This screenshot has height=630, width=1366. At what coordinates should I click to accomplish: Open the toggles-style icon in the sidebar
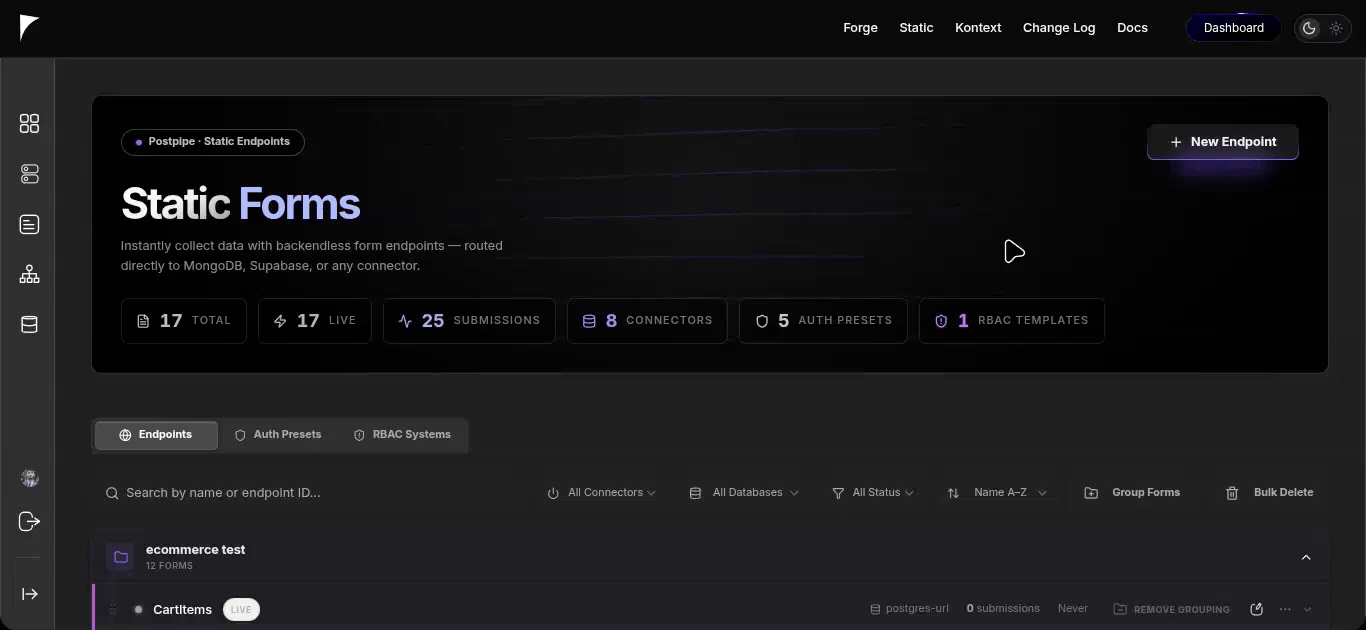tap(29, 174)
